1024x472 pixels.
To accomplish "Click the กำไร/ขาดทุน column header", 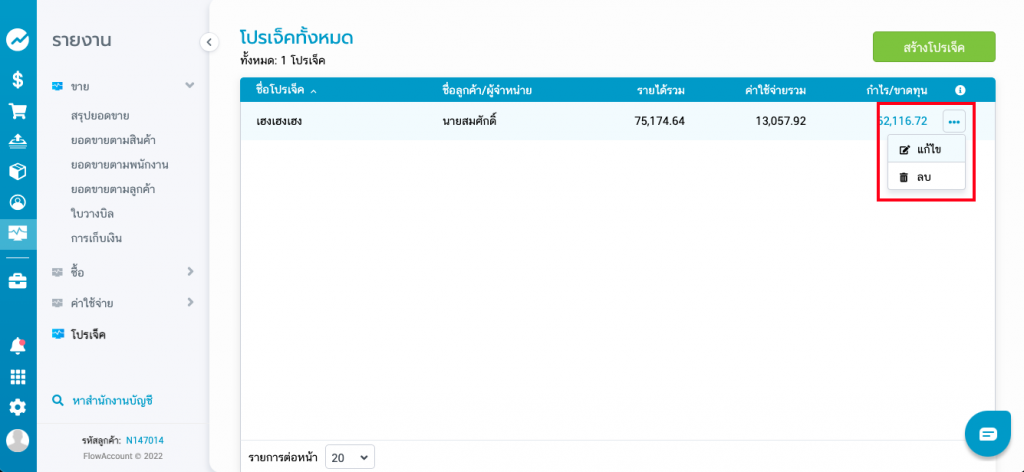I will tap(897, 90).
